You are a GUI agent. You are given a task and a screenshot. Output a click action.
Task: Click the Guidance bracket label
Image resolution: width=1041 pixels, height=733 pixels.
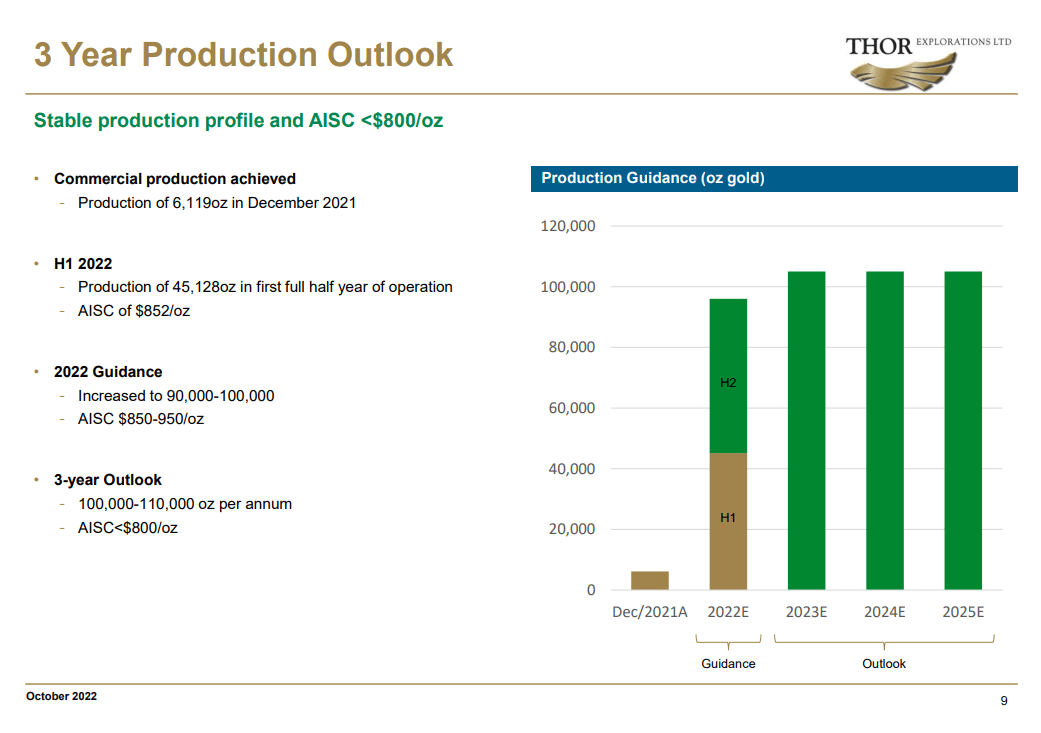728,663
